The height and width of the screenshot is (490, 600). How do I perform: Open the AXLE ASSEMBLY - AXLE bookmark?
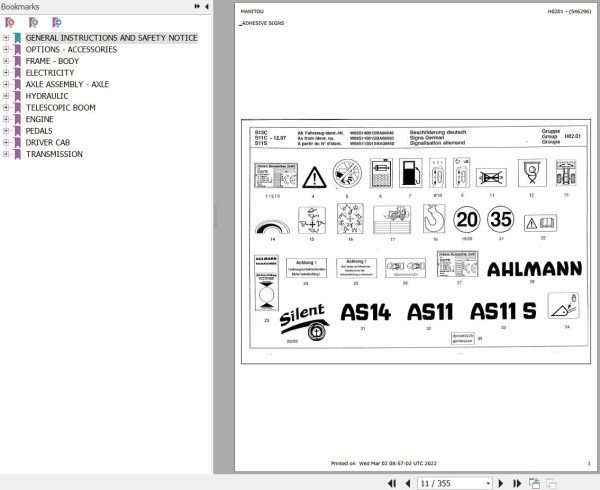point(67,84)
